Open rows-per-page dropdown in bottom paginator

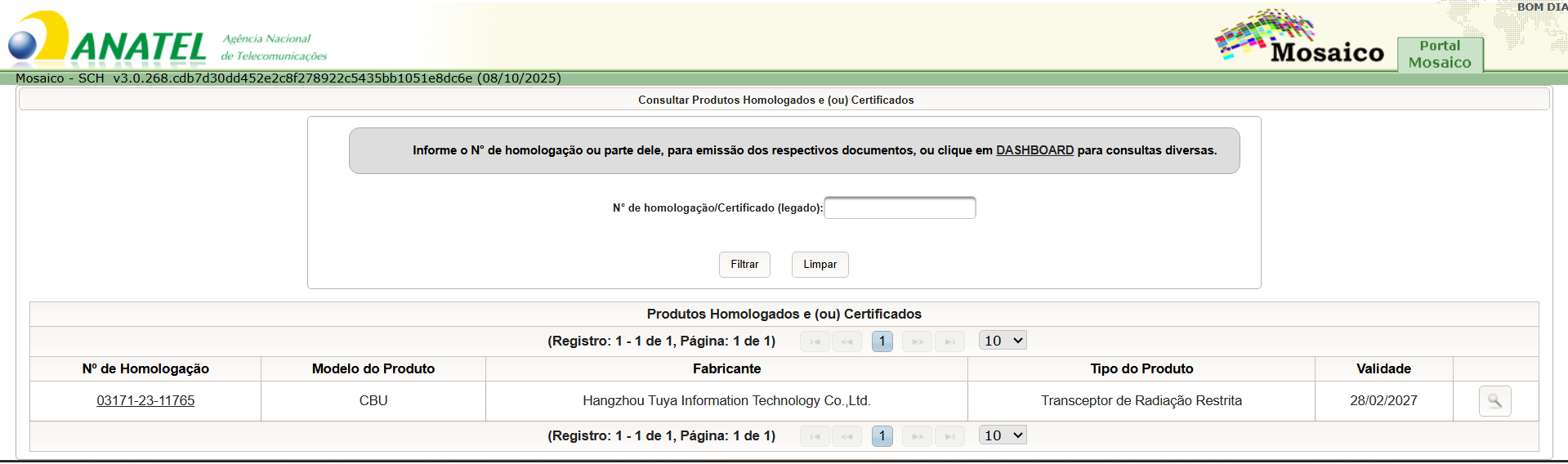click(1003, 435)
